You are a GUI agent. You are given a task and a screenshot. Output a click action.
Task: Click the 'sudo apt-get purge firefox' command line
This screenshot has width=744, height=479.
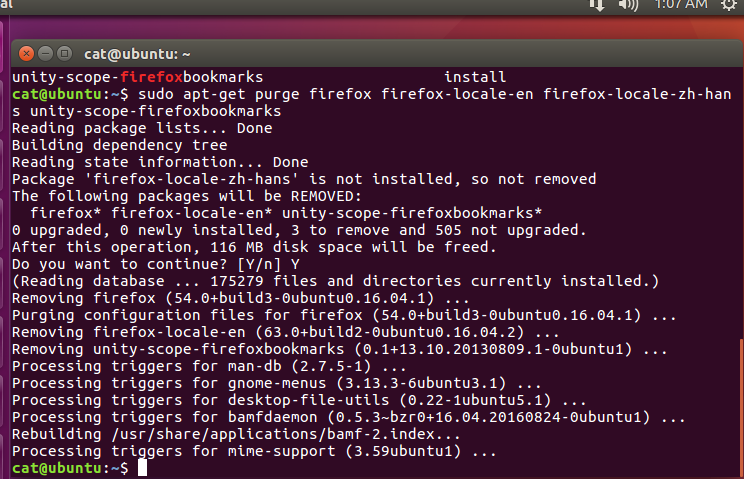tap(372, 94)
